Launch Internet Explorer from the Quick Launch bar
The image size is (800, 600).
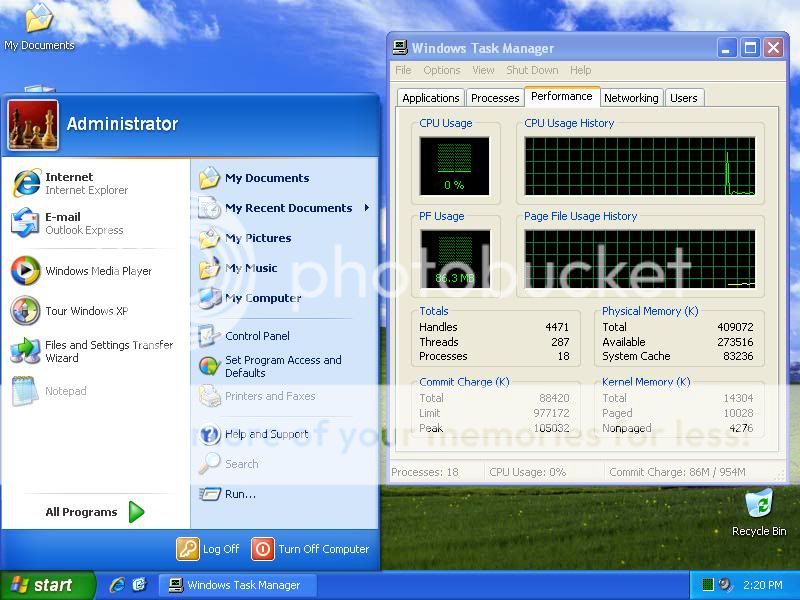117,585
